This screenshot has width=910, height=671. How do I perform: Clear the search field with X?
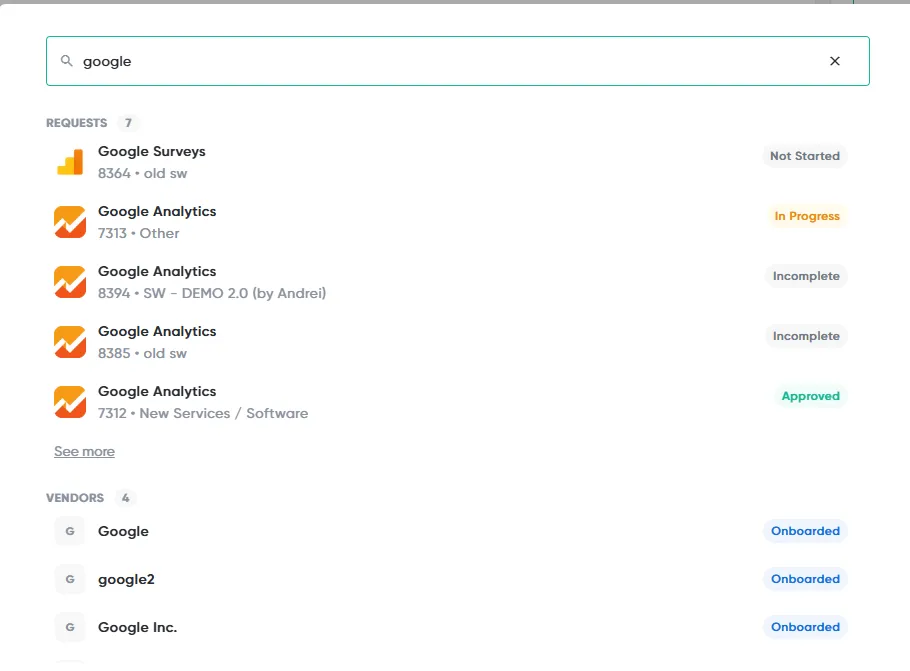835,61
